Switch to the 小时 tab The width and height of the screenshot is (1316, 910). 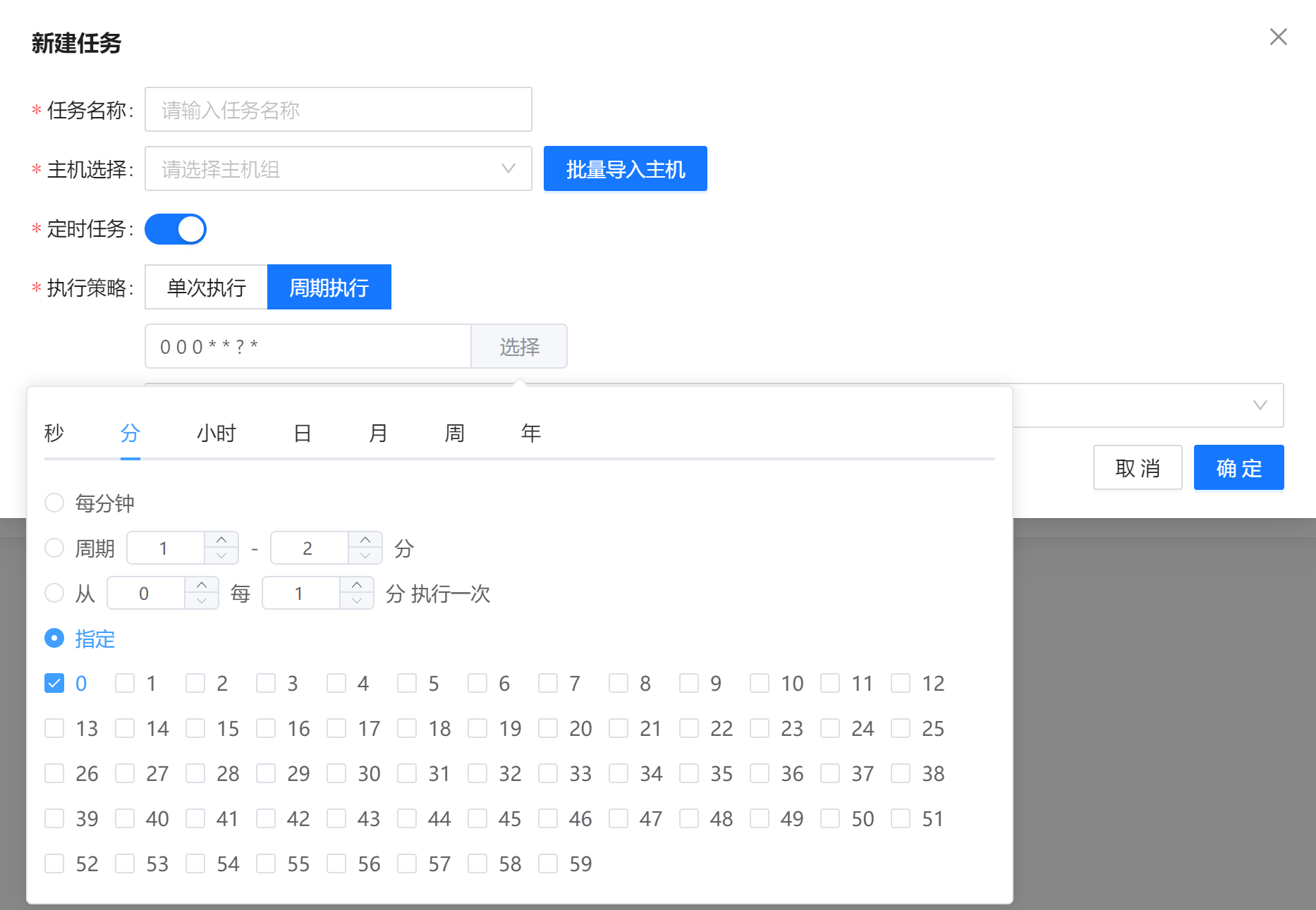216,433
